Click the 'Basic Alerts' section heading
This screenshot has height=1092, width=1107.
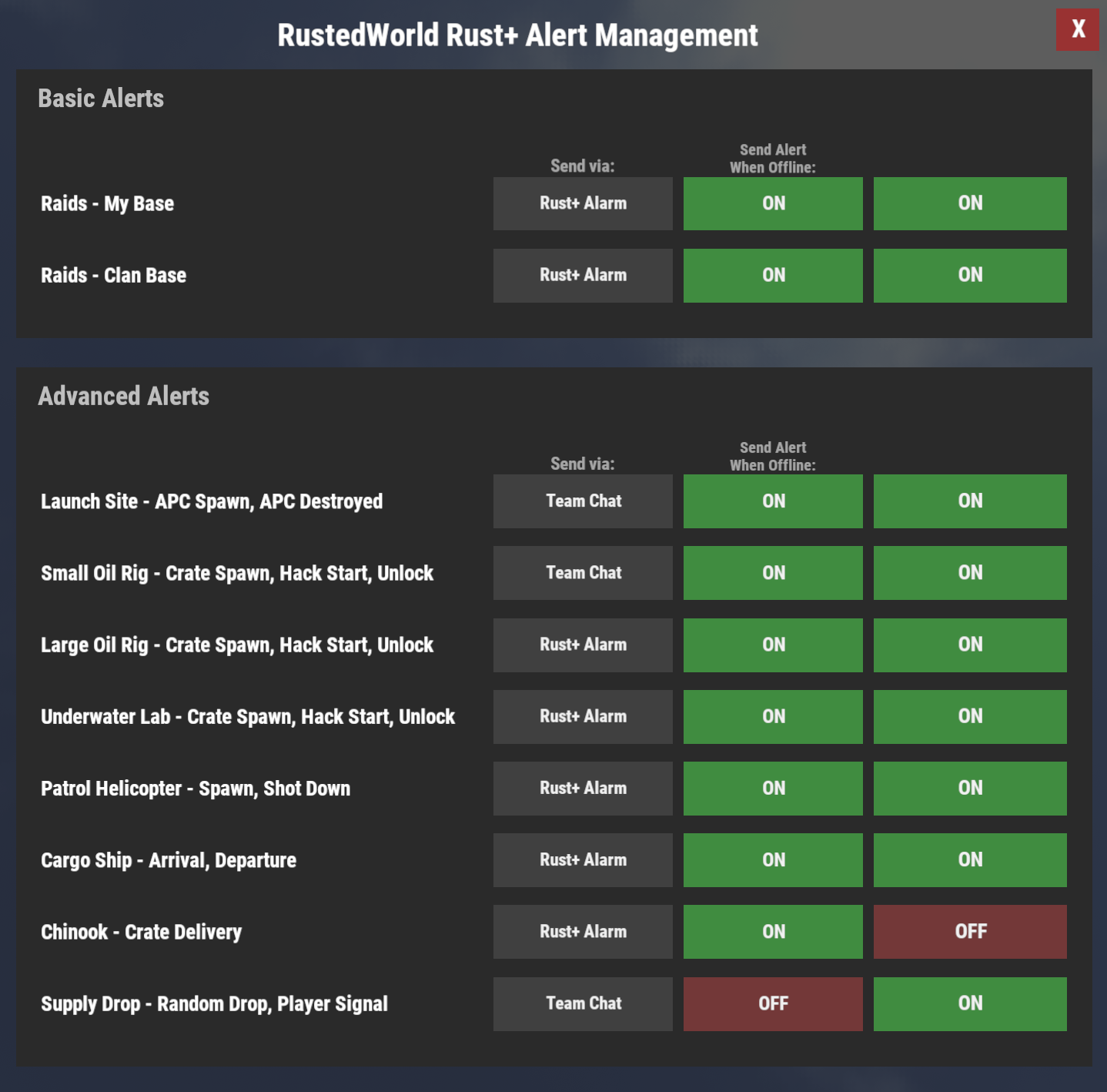(x=101, y=99)
